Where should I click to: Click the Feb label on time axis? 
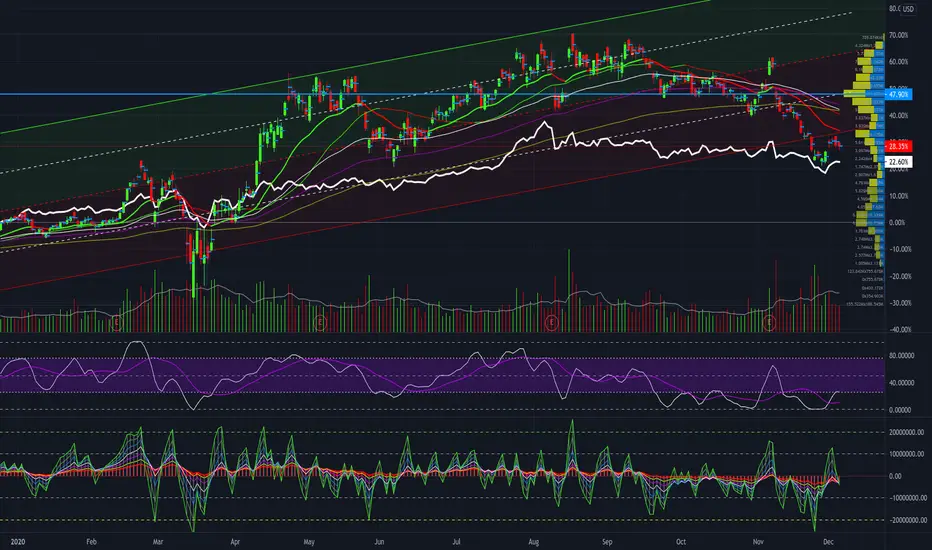click(x=91, y=542)
